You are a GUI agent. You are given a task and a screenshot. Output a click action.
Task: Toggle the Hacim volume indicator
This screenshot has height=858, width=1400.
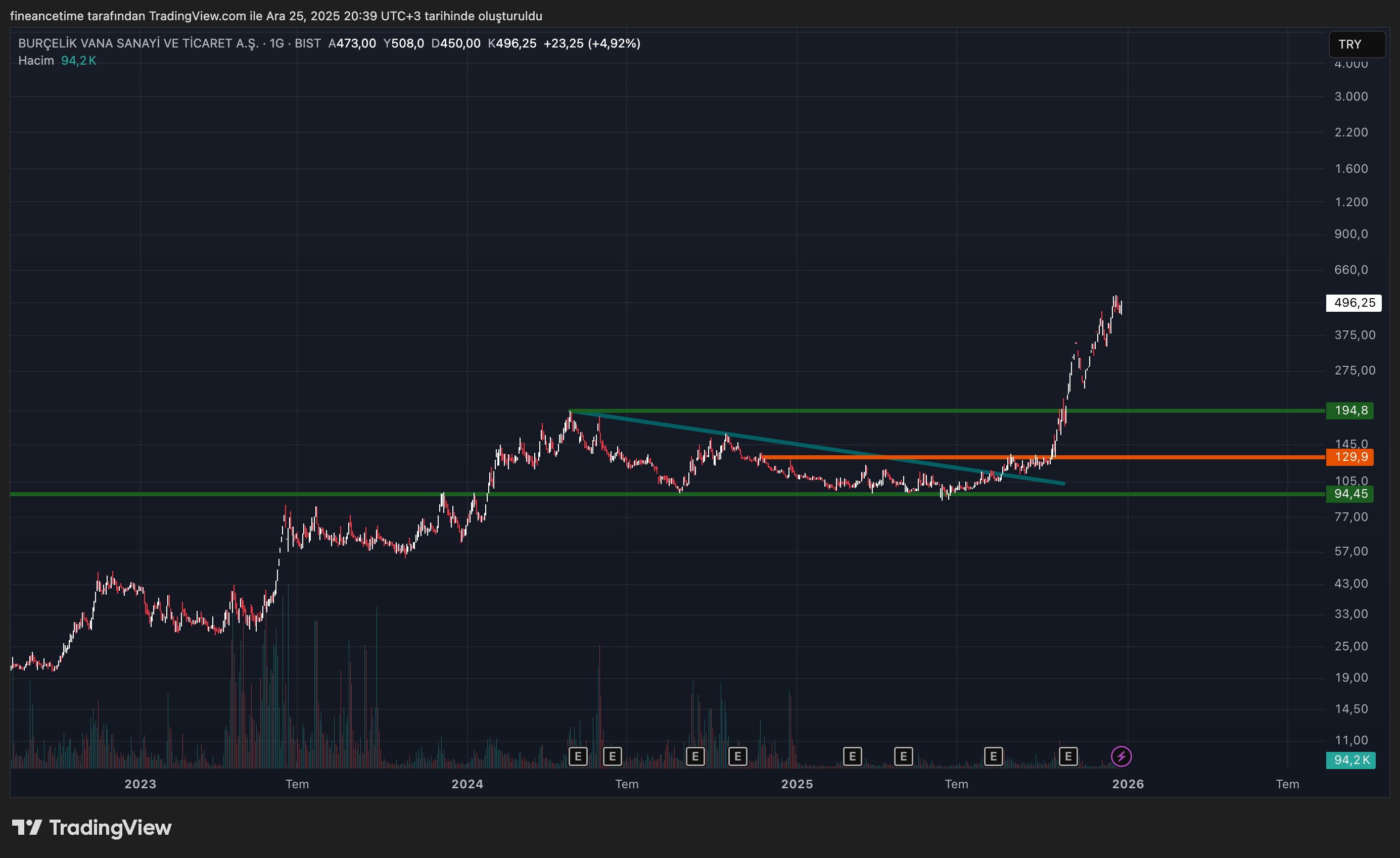[x=36, y=60]
